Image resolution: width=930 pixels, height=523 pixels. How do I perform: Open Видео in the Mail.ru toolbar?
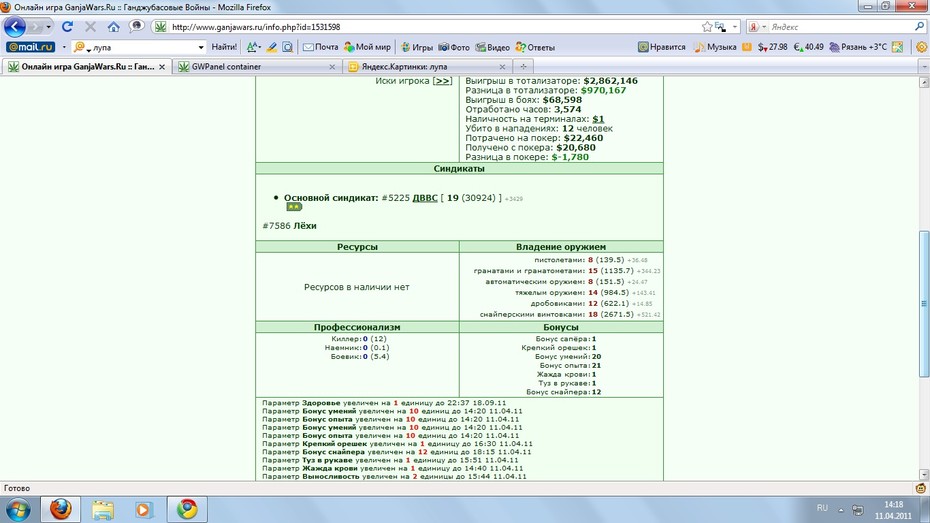(492, 47)
